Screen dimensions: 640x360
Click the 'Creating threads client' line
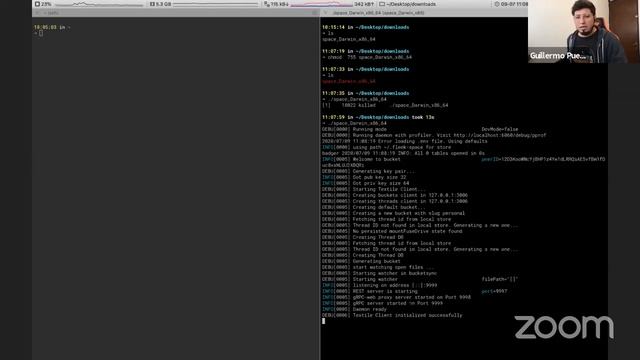pos(395,202)
